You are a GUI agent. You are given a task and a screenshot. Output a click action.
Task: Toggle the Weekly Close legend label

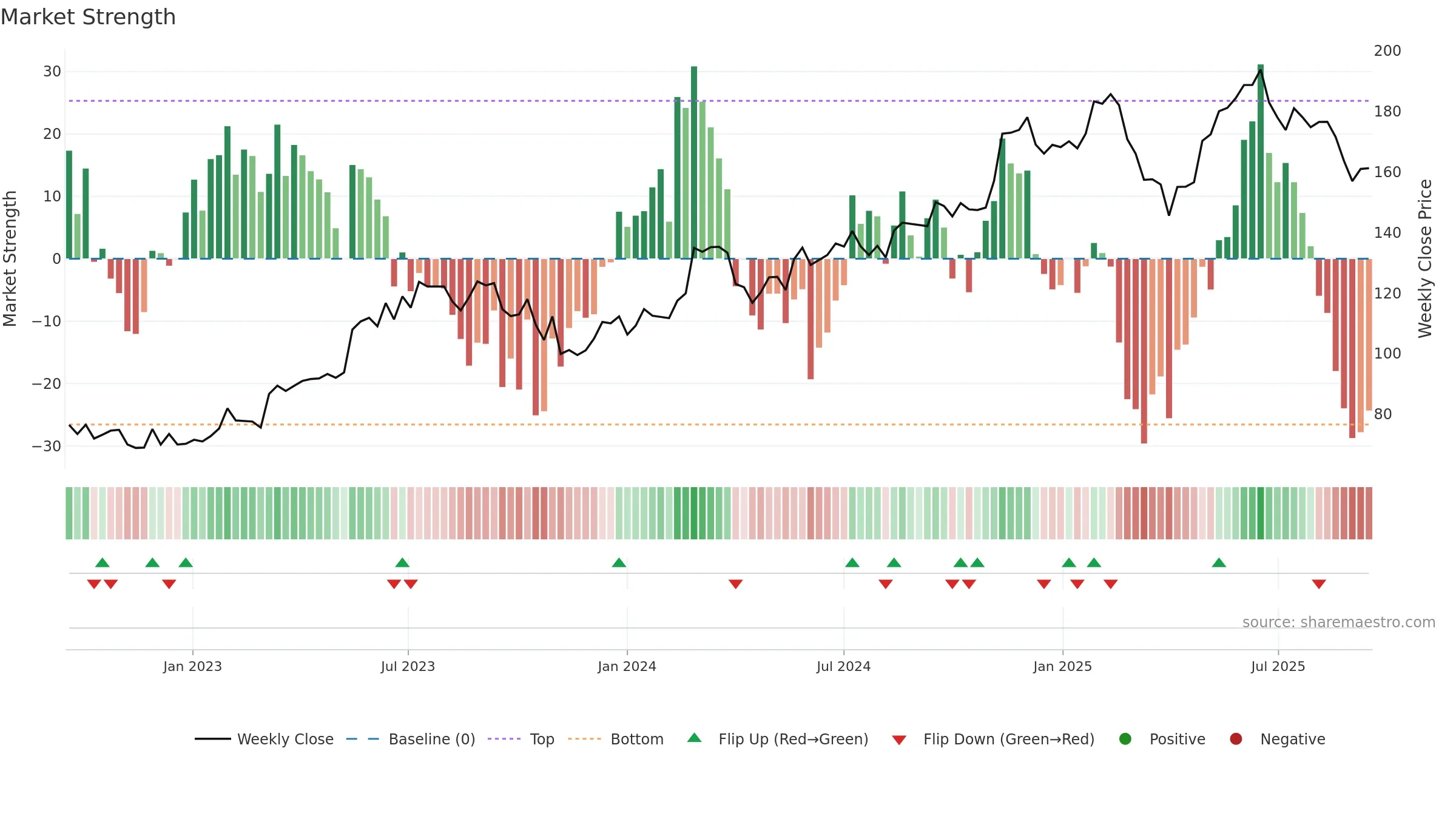(285, 739)
